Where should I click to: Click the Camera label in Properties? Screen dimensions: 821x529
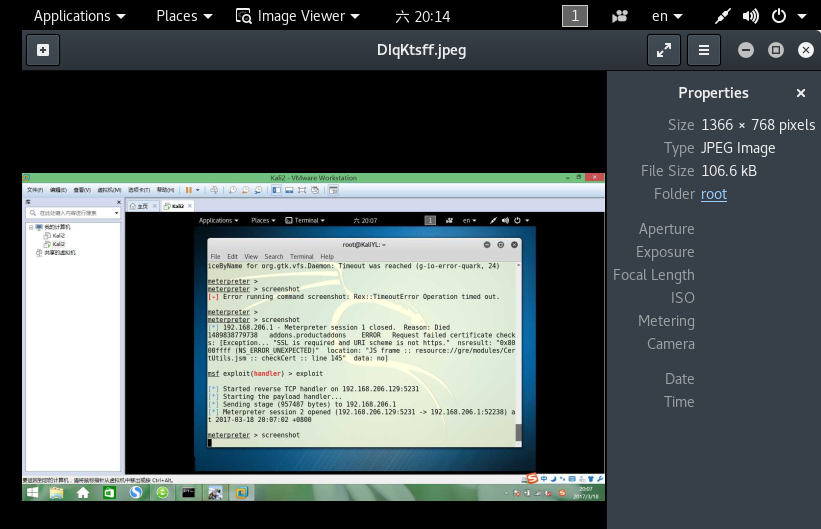671,344
